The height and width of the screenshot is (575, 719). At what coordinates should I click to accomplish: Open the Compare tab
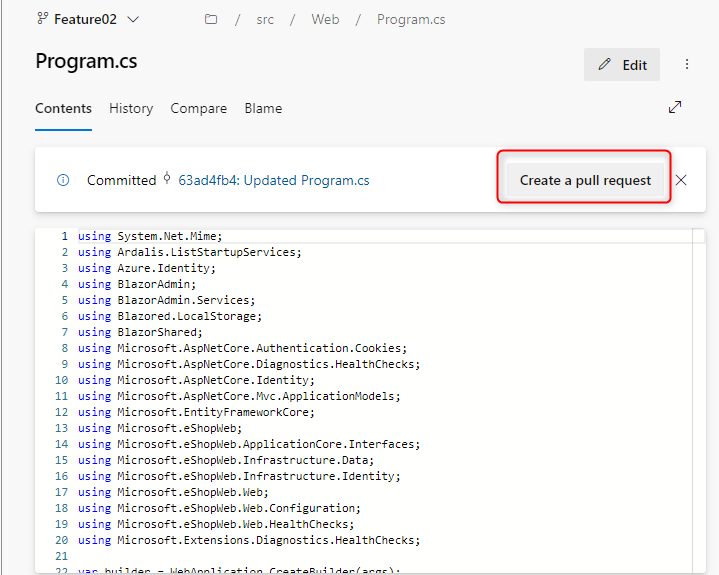coord(198,108)
